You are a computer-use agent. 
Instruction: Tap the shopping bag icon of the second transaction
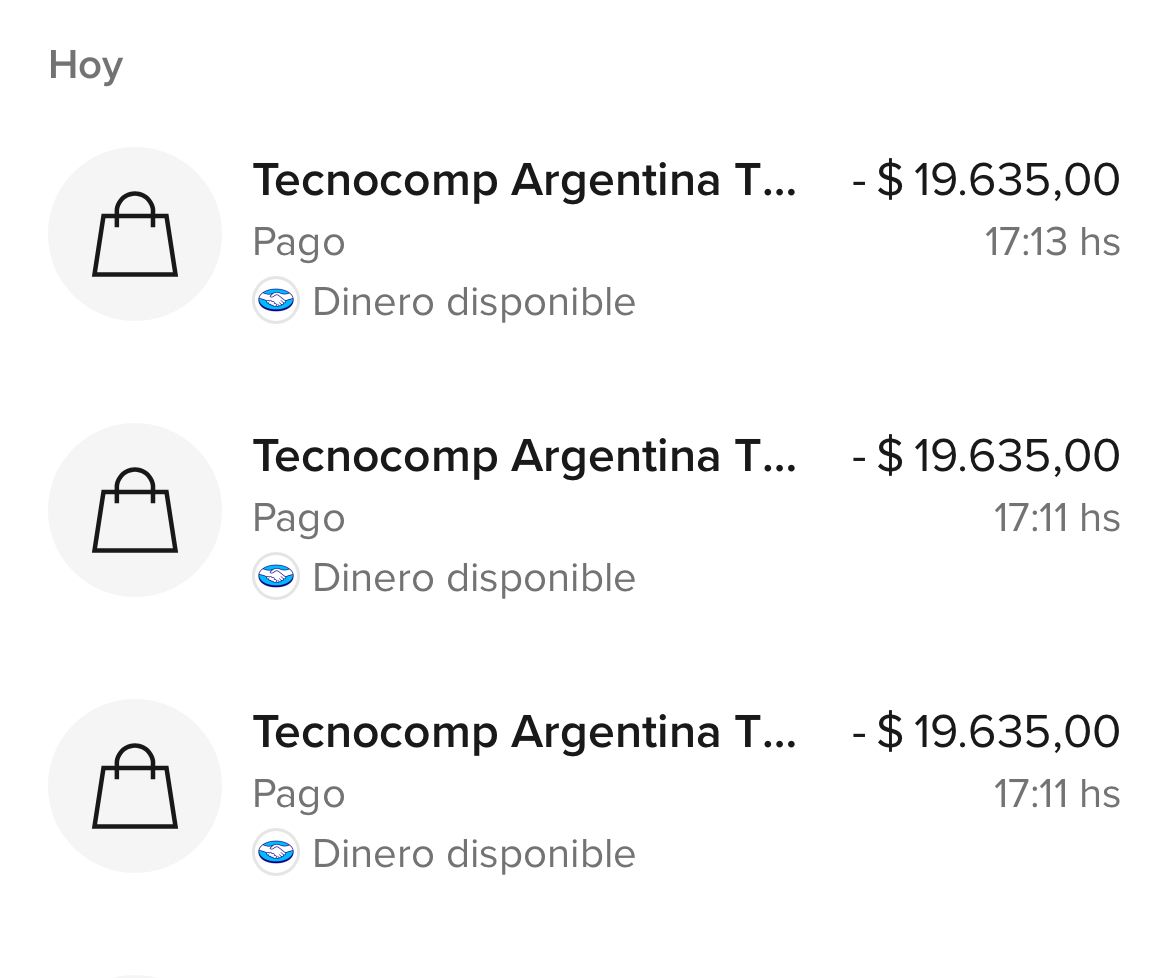[x=135, y=510]
